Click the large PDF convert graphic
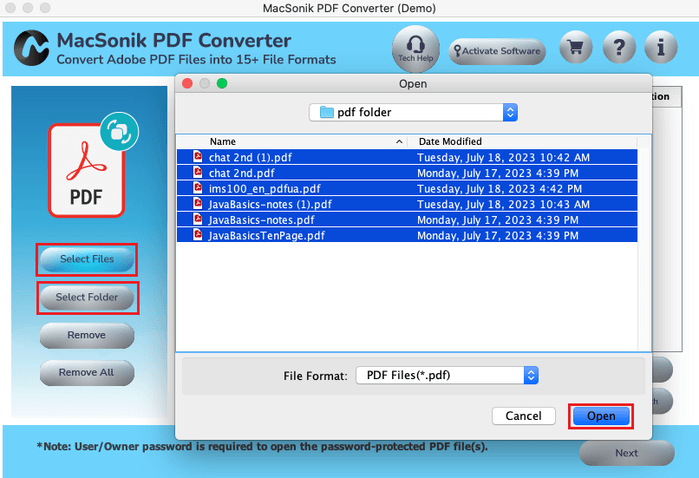699x478 pixels. [91, 165]
